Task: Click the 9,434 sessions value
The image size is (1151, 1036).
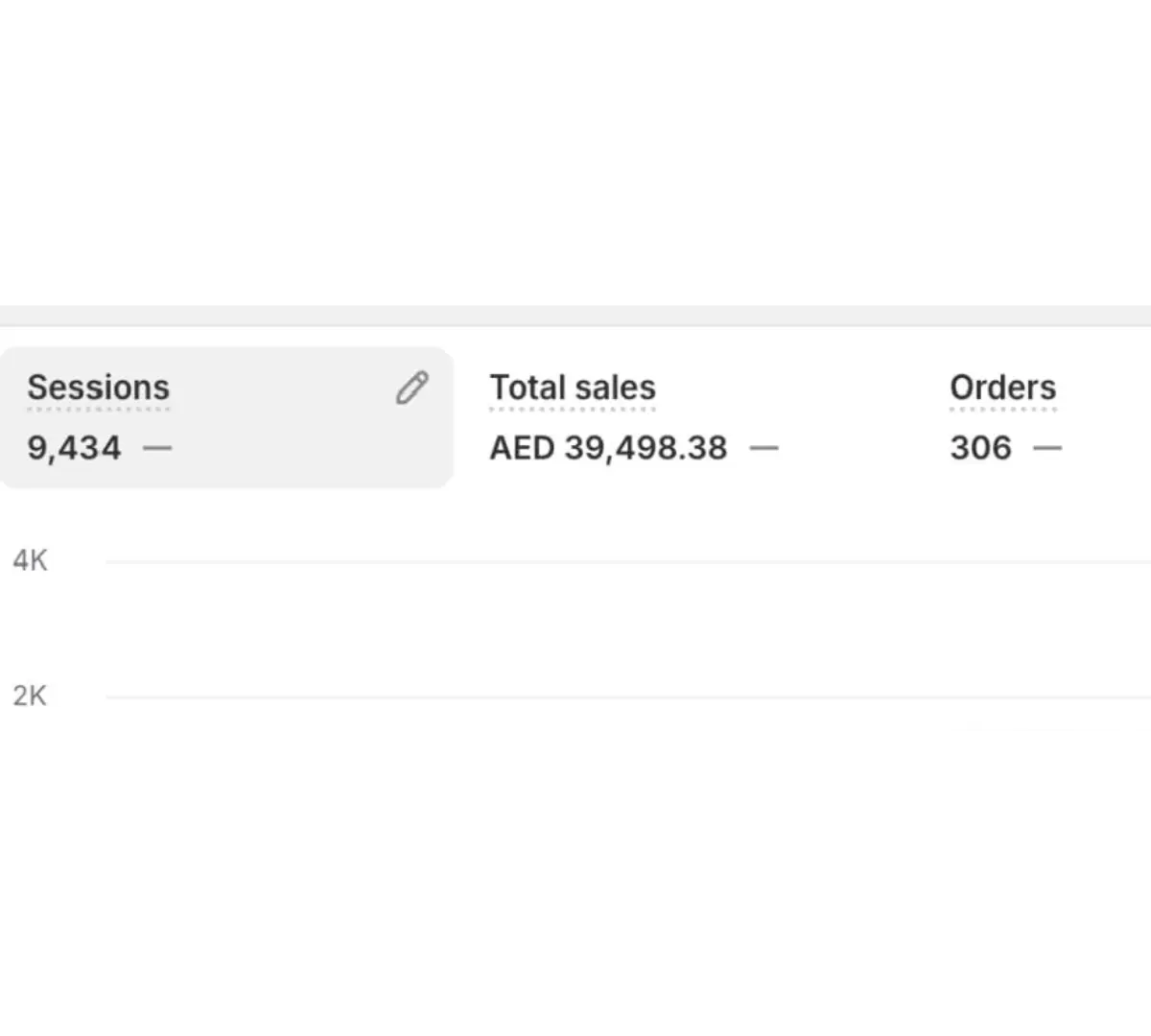Action: click(x=75, y=448)
